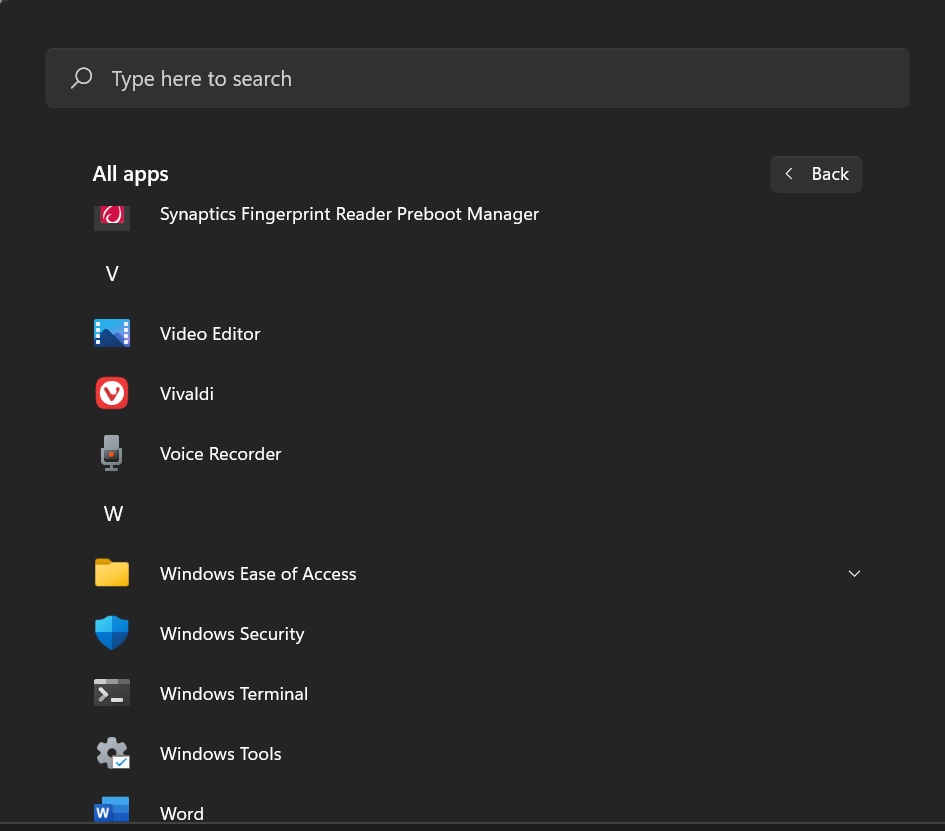Image resolution: width=945 pixels, height=831 pixels.
Task: Select 'Windows Ease of Access' label
Action: click(x=258, y=574)
